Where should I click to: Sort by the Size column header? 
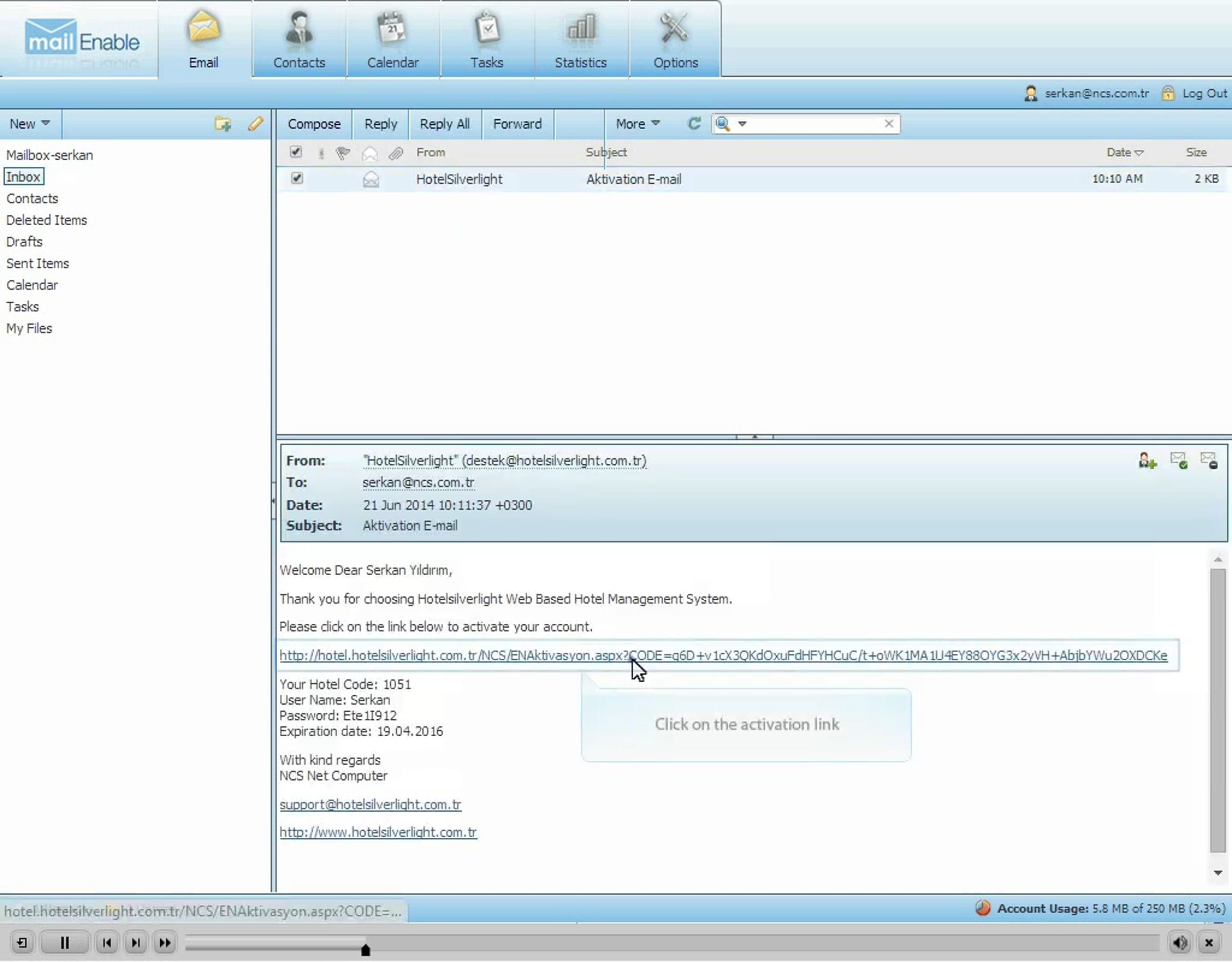1196,152
